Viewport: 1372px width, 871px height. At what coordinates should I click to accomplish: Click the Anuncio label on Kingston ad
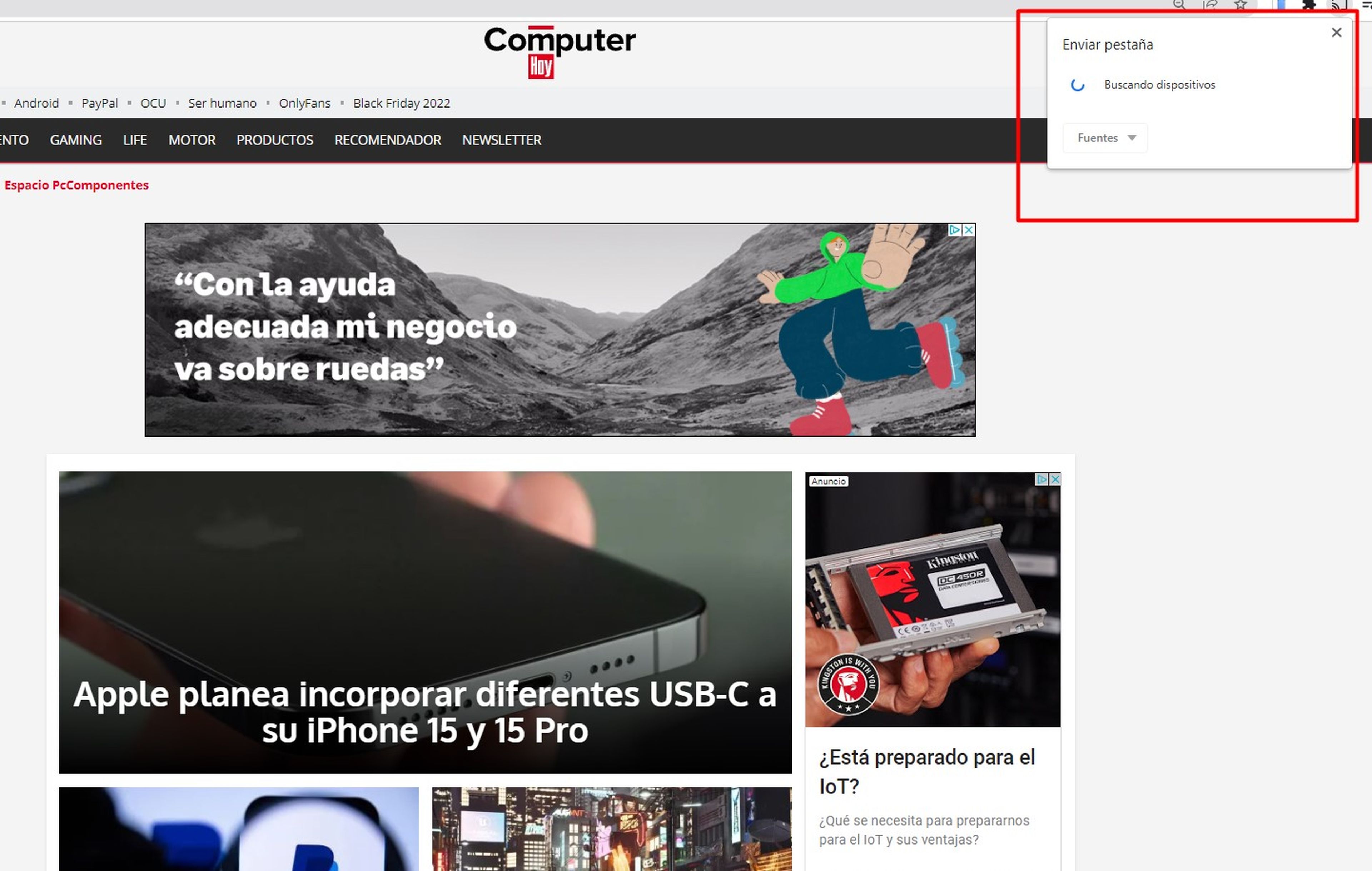(829, 481)
